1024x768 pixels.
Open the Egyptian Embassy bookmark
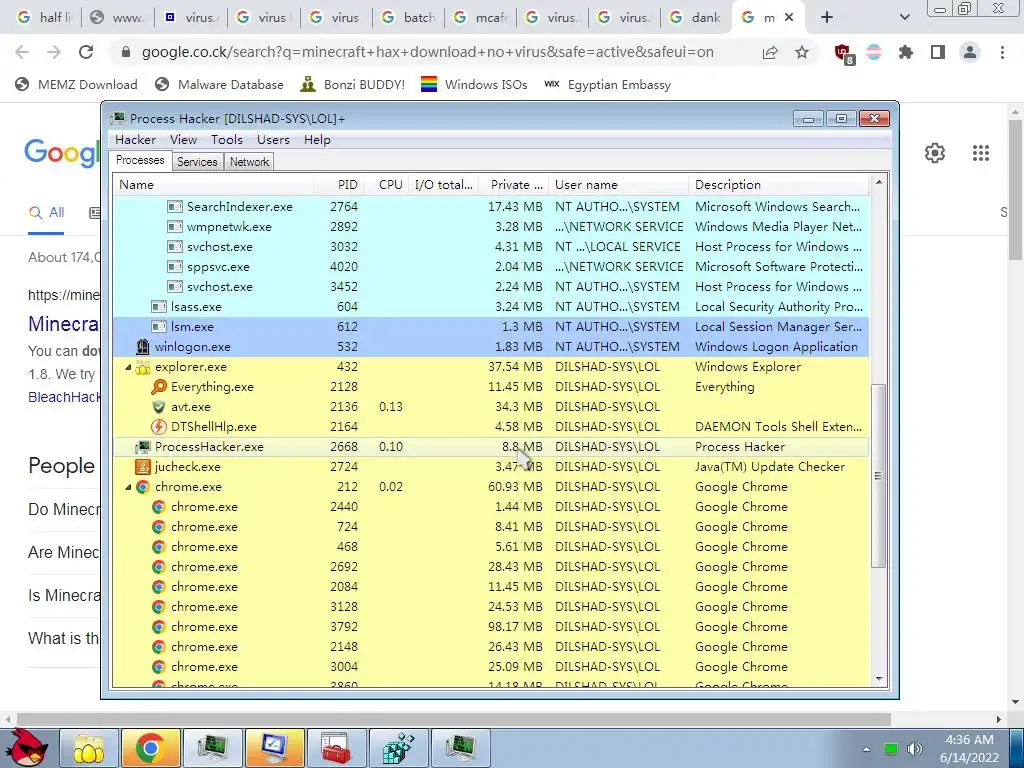pyautogui.click(x=607, y=85)
